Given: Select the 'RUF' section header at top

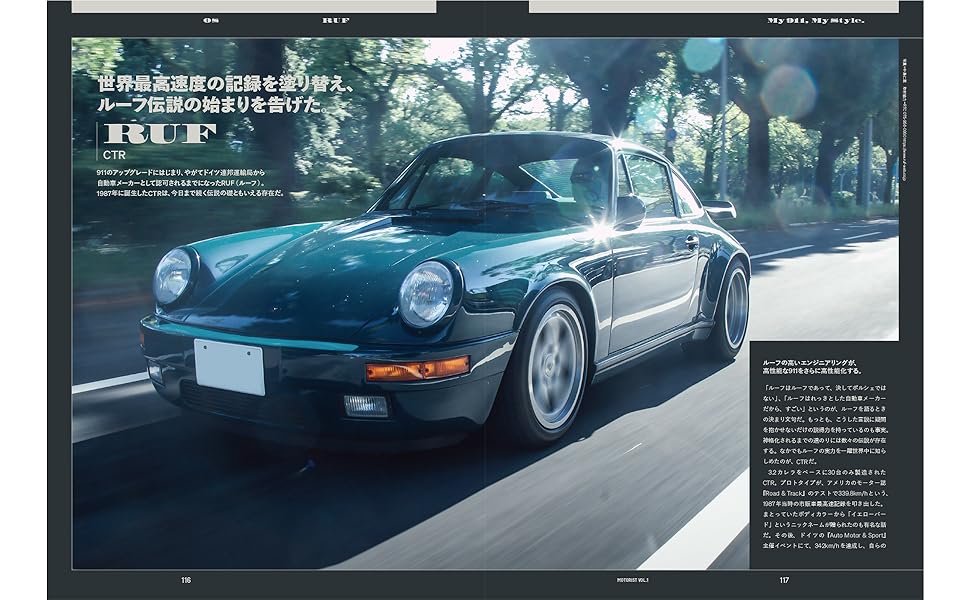Looking at the screenshot, I should [336, 20].
